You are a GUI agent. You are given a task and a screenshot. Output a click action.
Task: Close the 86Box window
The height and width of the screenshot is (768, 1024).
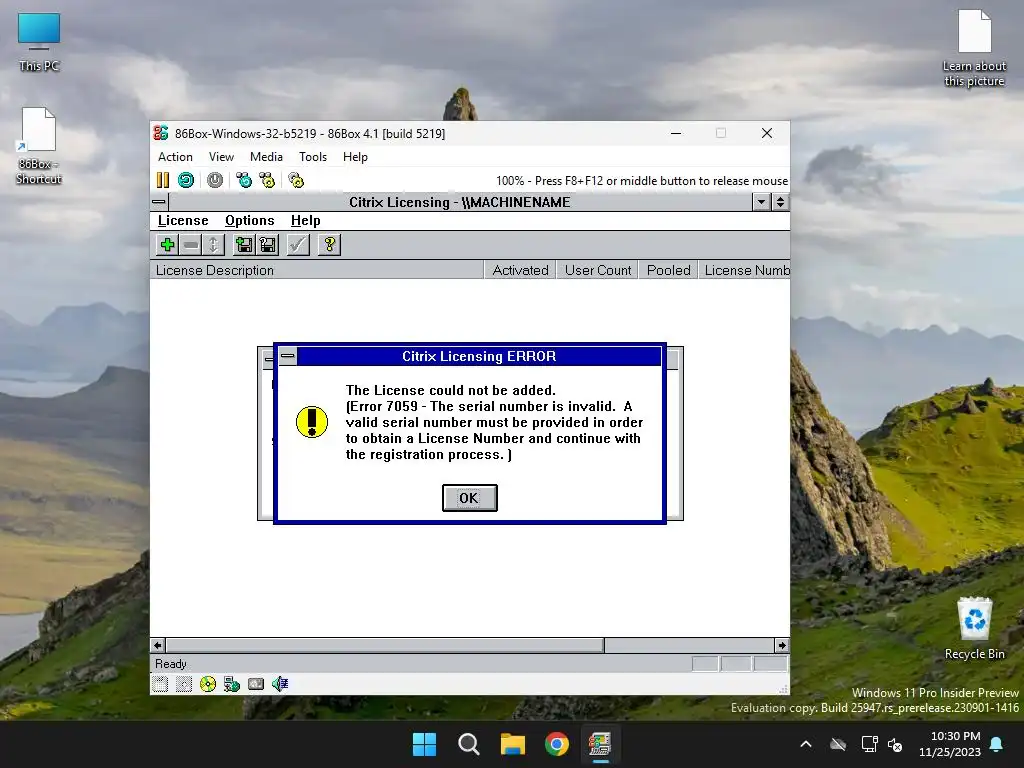(x=767, y=133)
